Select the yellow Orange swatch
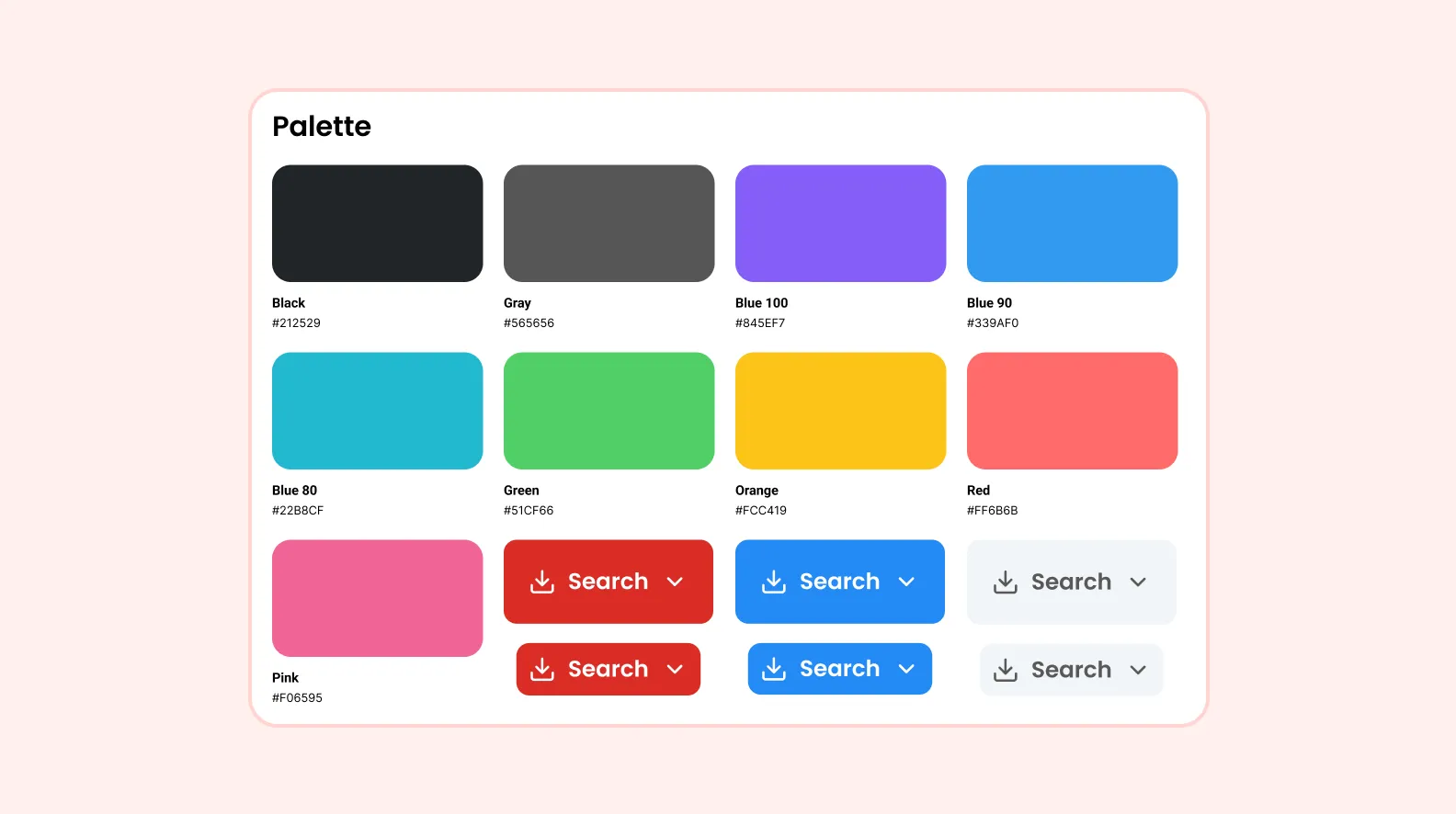This screenshot has height=814, width=1456. tap(840, 411)
